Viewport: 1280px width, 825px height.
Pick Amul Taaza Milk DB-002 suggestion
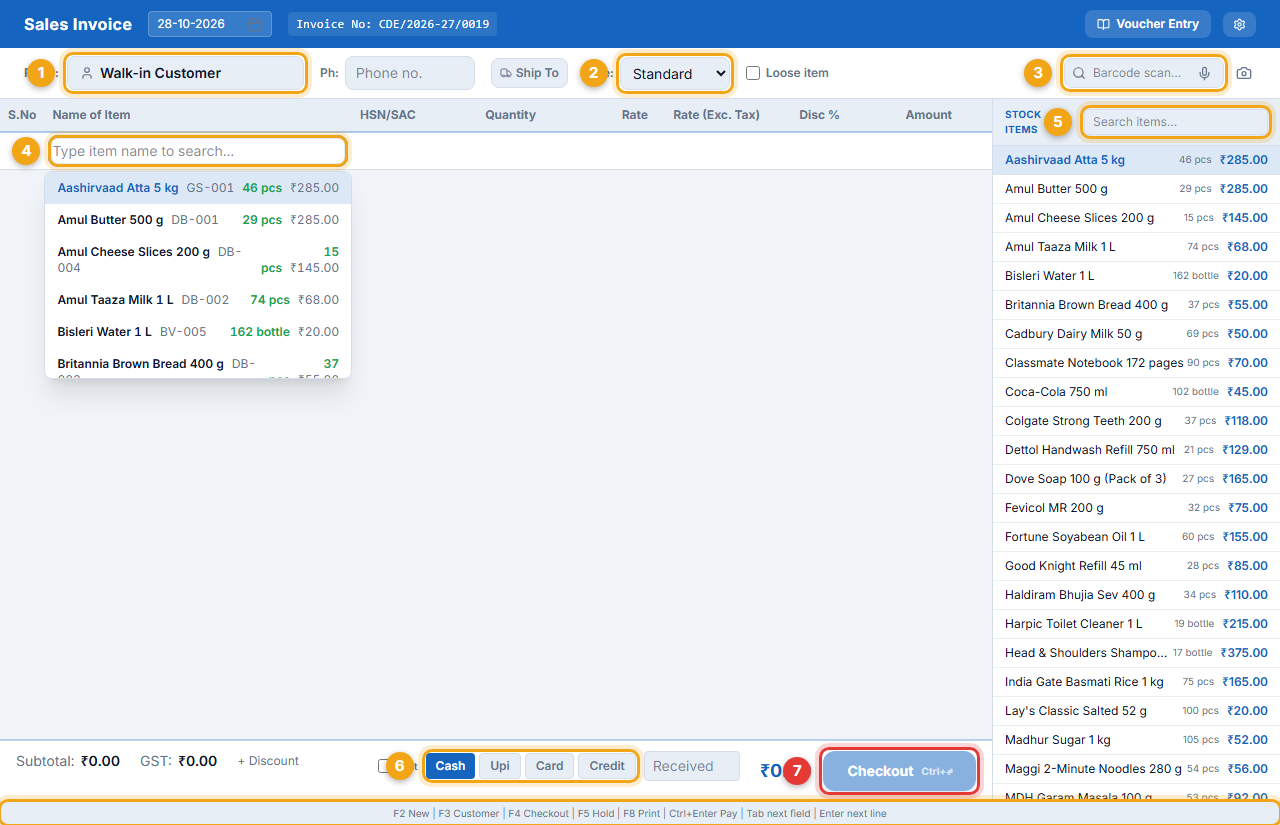[198, 299]
